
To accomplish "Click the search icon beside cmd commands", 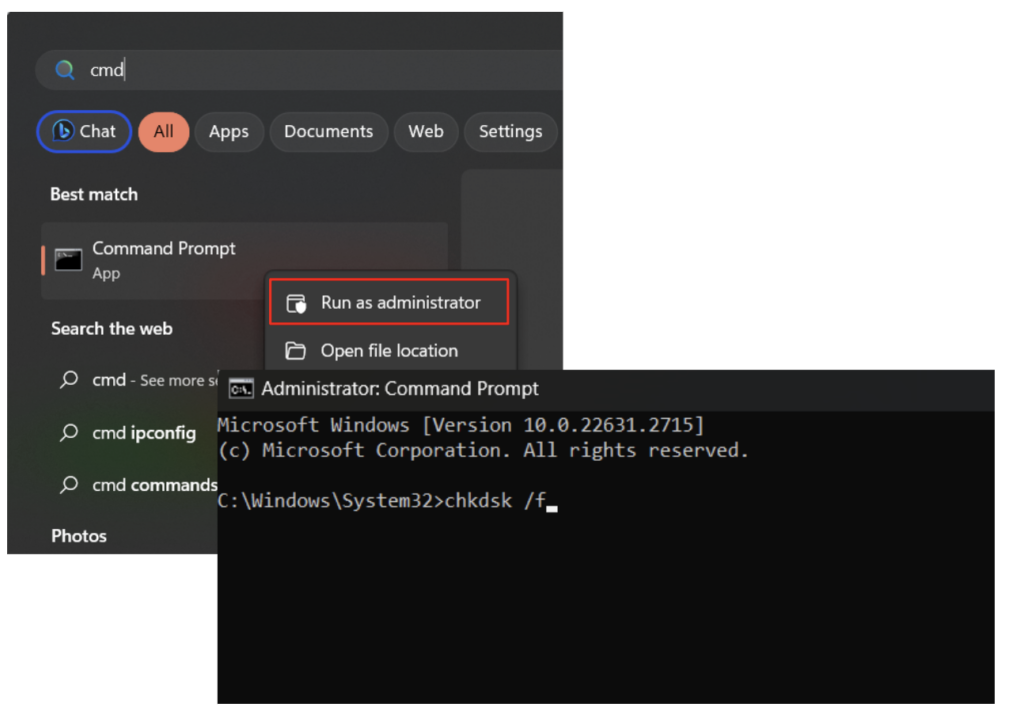I will (68, 485).
